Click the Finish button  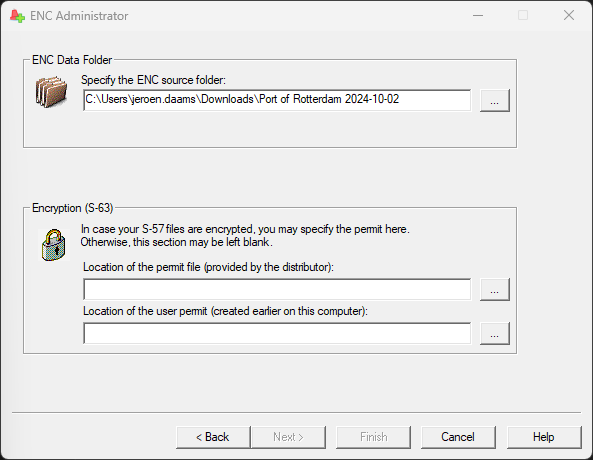coord(373,437)
